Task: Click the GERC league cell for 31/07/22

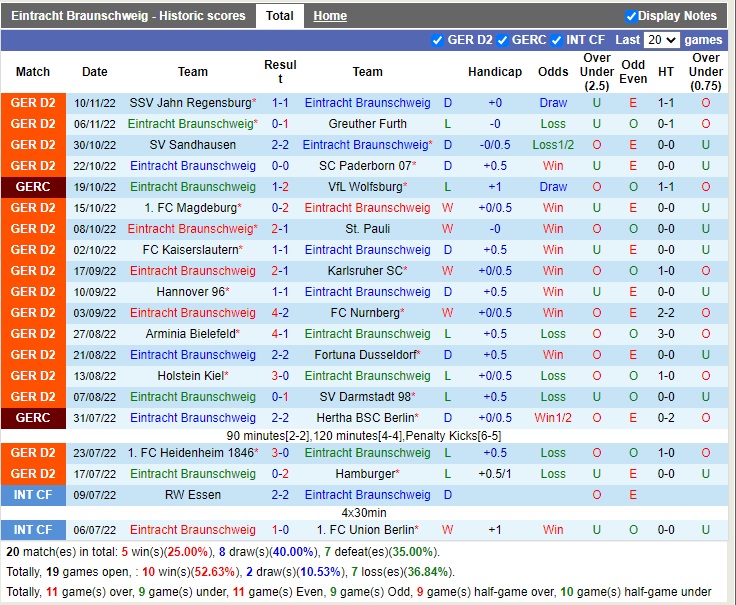Action: 33,418
